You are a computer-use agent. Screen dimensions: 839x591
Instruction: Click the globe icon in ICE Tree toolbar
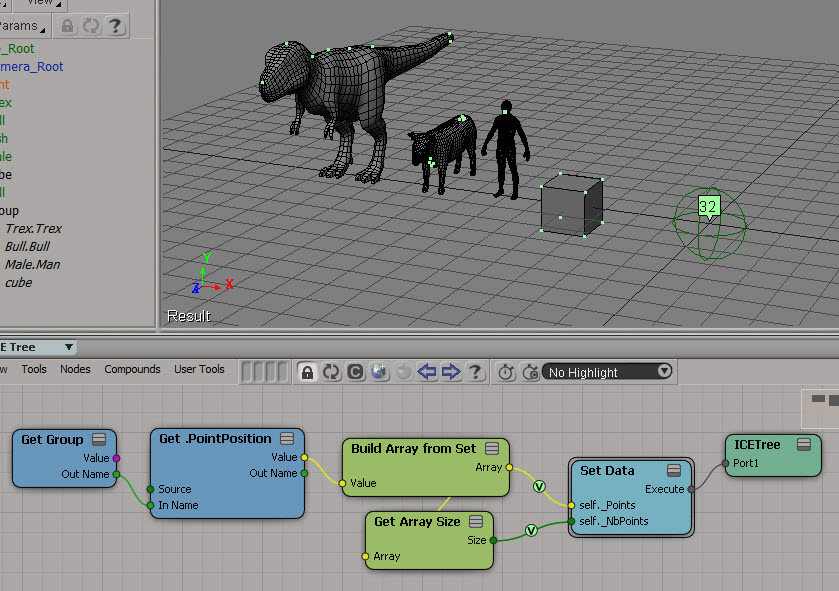click(379, 372)
